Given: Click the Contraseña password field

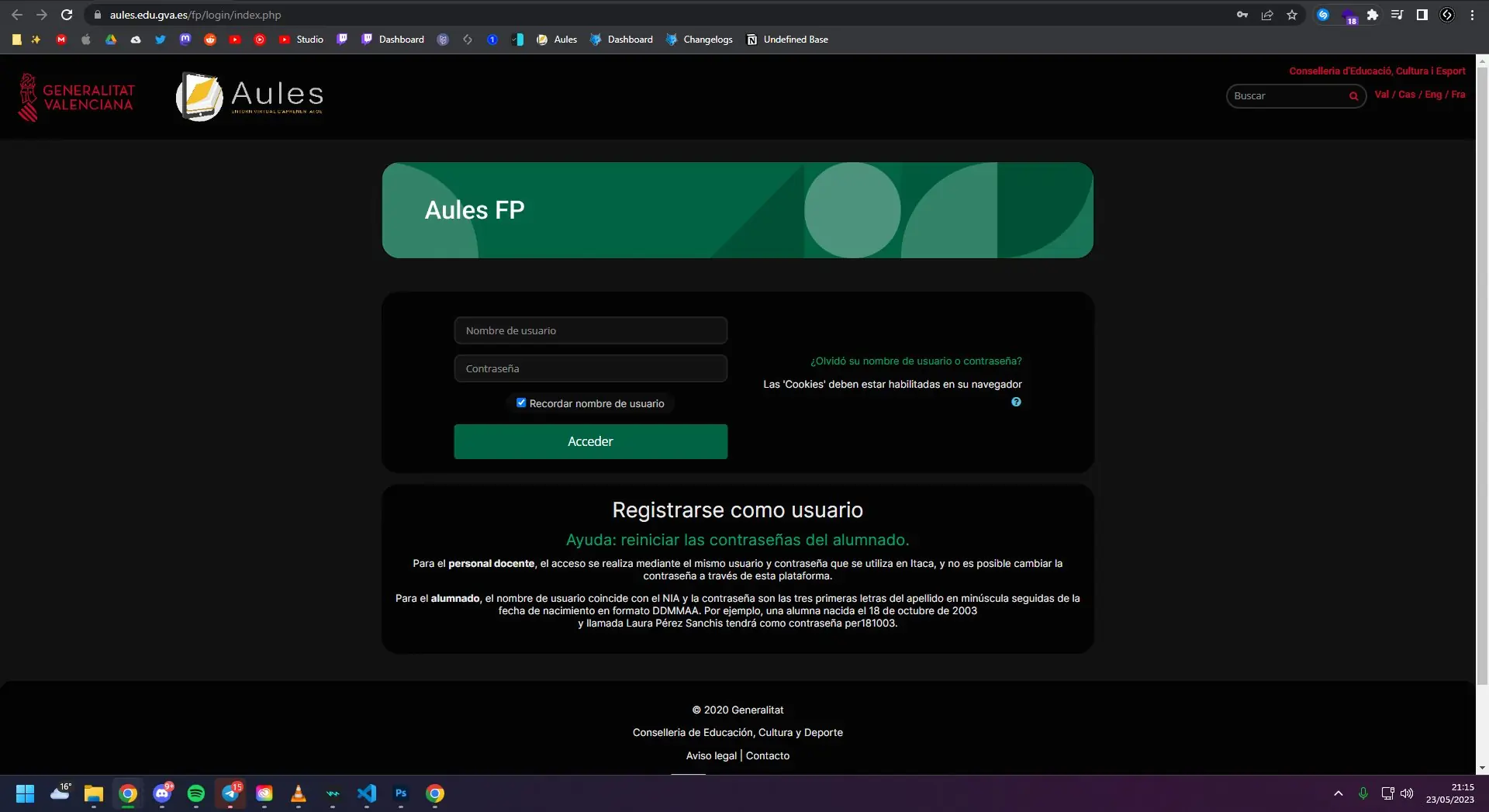Looking at the screenshot, I should point(590,368).
